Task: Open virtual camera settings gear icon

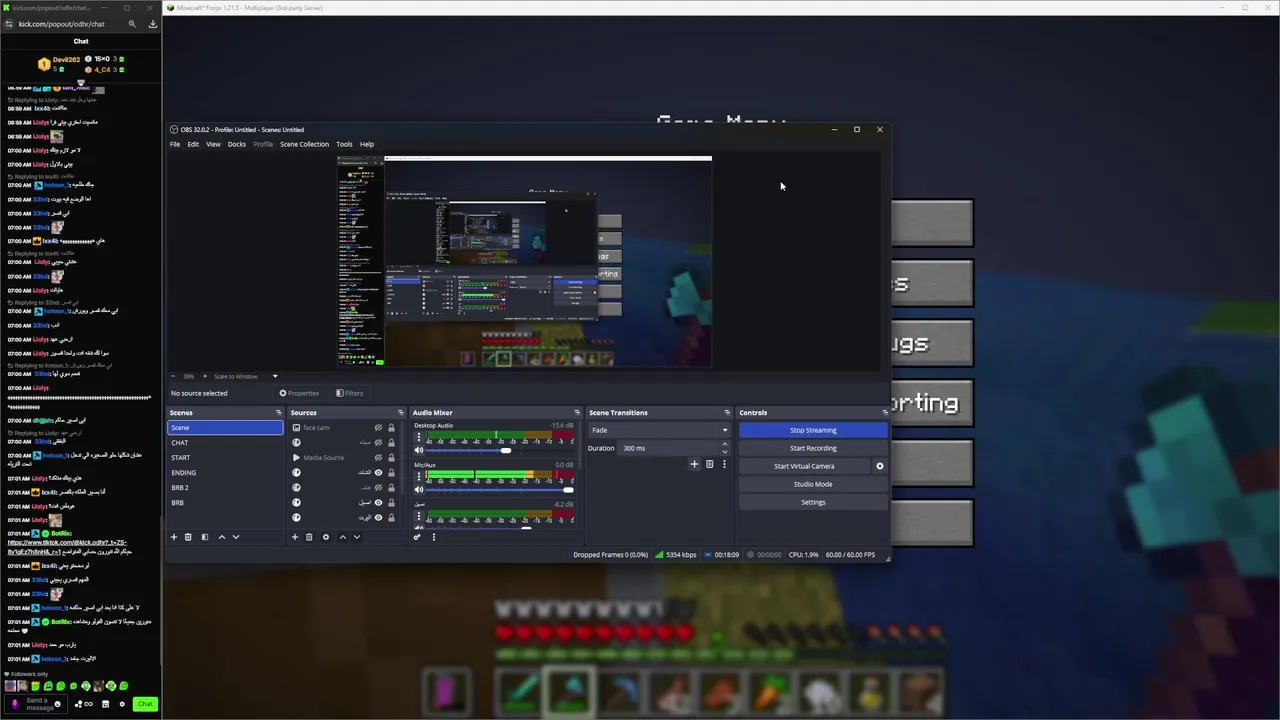Action: pyautogui.click(x=880, y=466)
